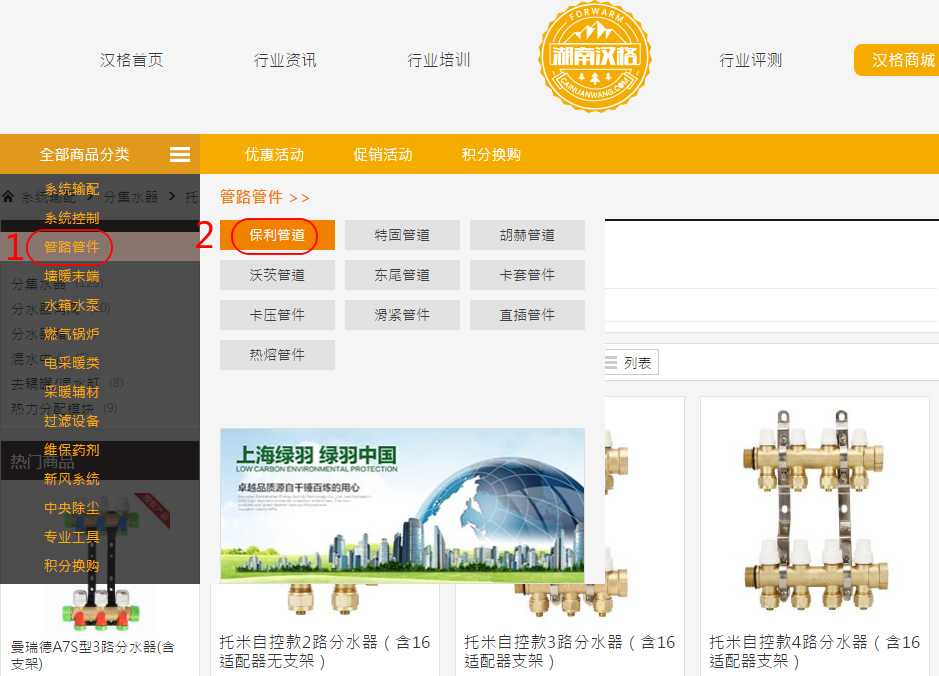Select 系统输配 category
Screen dimensions: 939x676
click(71, 189)
